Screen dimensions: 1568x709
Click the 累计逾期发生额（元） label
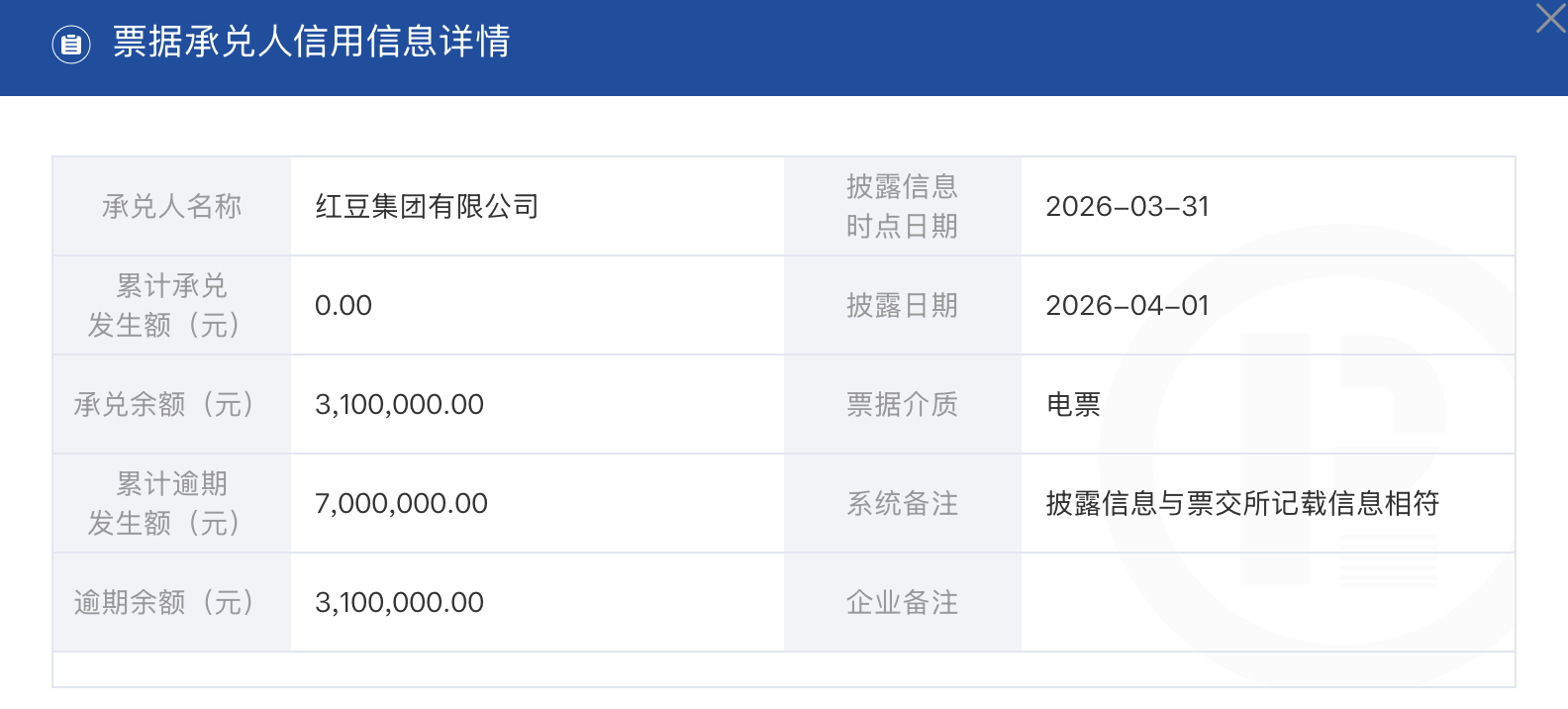tap(171, 503)
